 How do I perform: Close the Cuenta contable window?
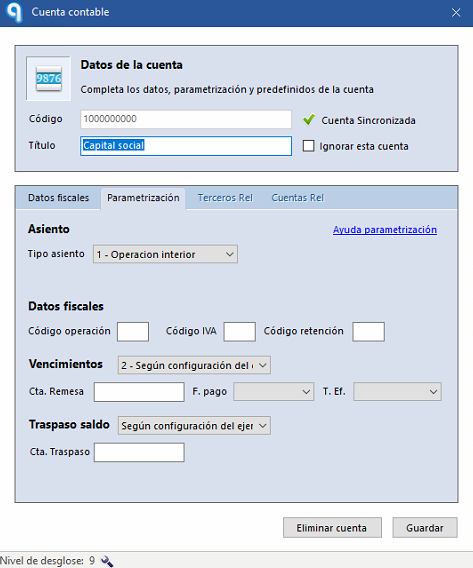pos(456,13)
